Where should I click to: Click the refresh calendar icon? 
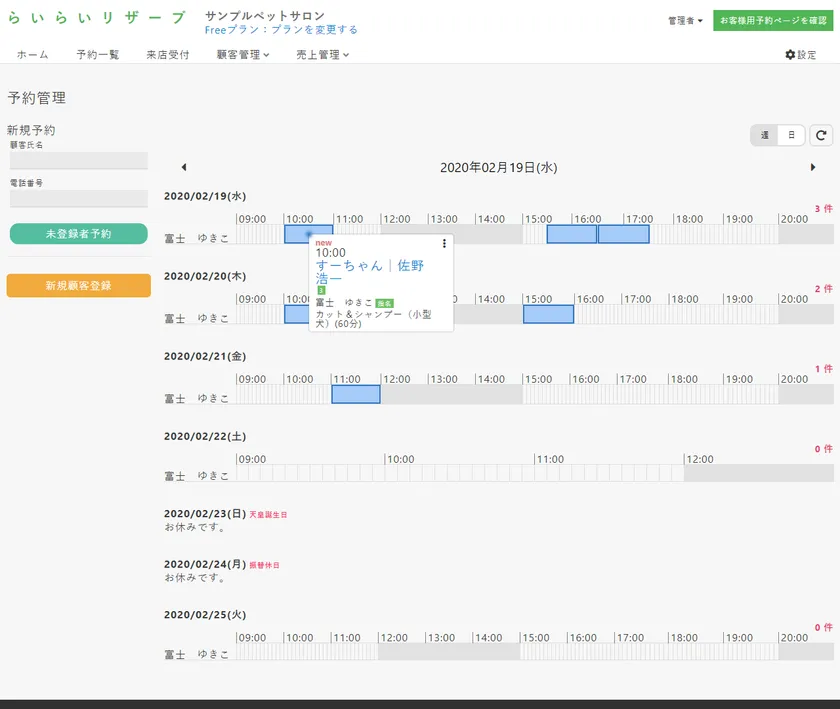point(821,135)
